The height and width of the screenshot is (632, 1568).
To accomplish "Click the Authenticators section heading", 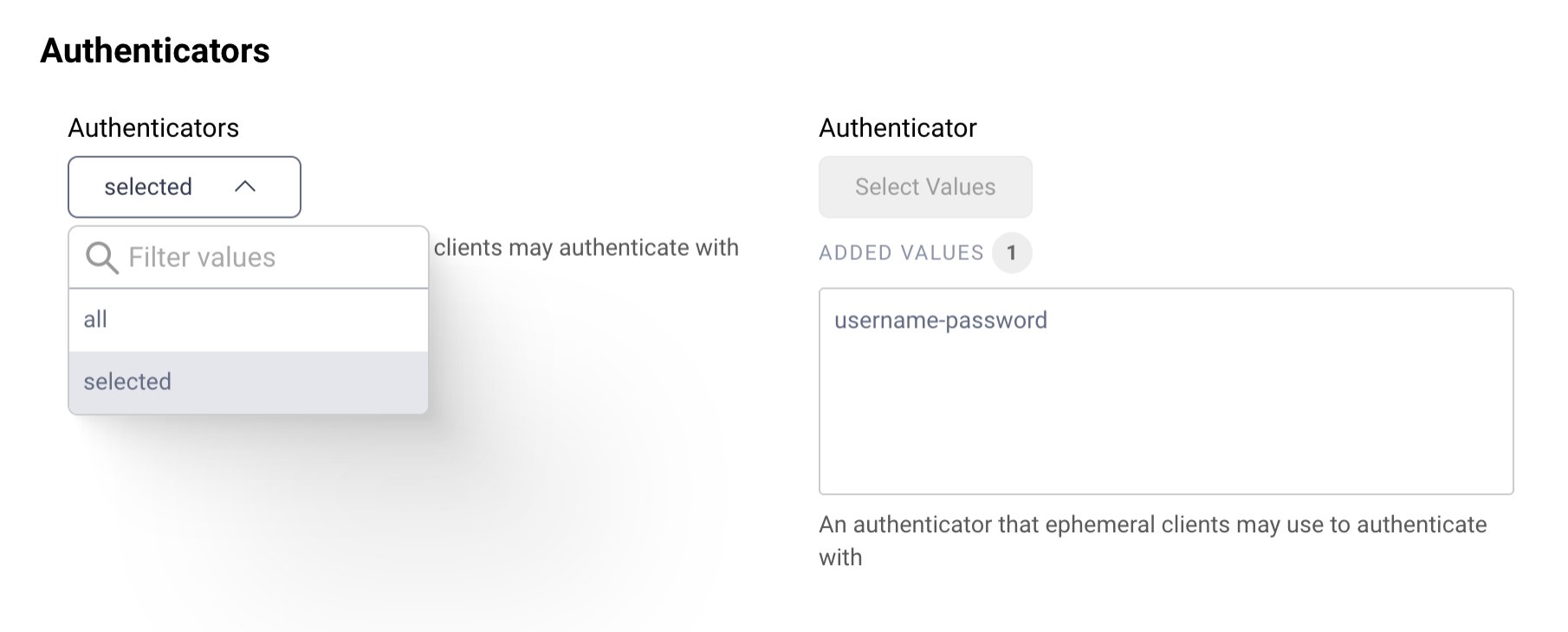I will click(156, 51).
